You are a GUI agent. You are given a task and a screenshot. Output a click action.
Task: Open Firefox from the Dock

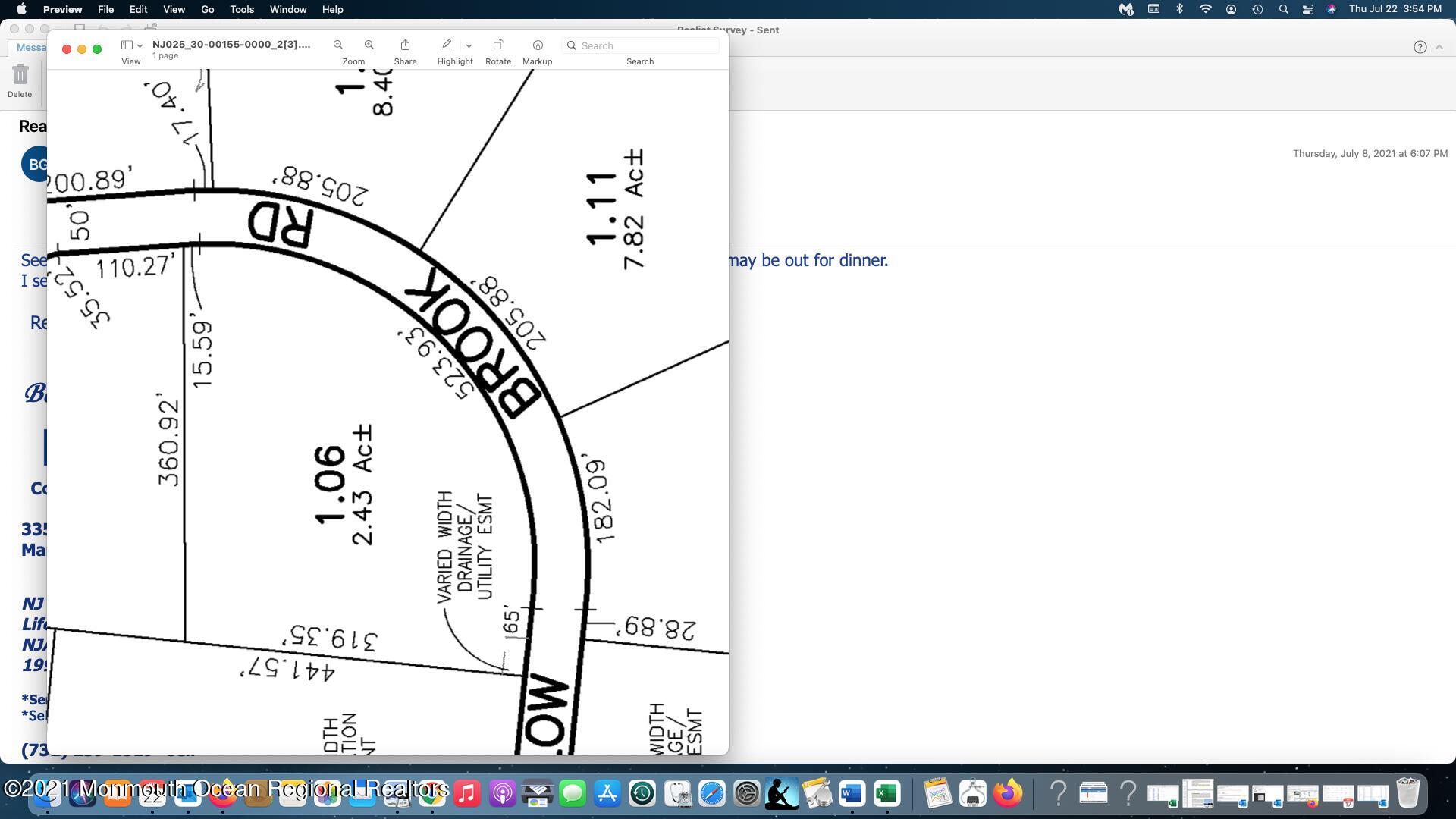1008,794
